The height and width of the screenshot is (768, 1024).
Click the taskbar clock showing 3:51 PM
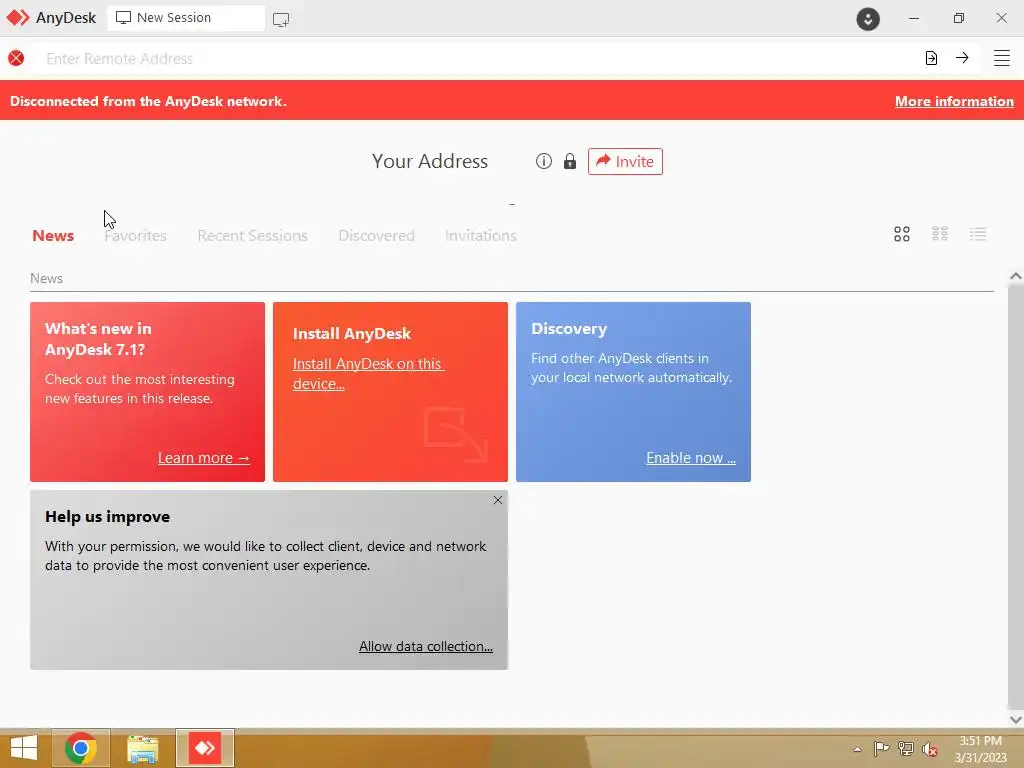click(x=980, y=749)
